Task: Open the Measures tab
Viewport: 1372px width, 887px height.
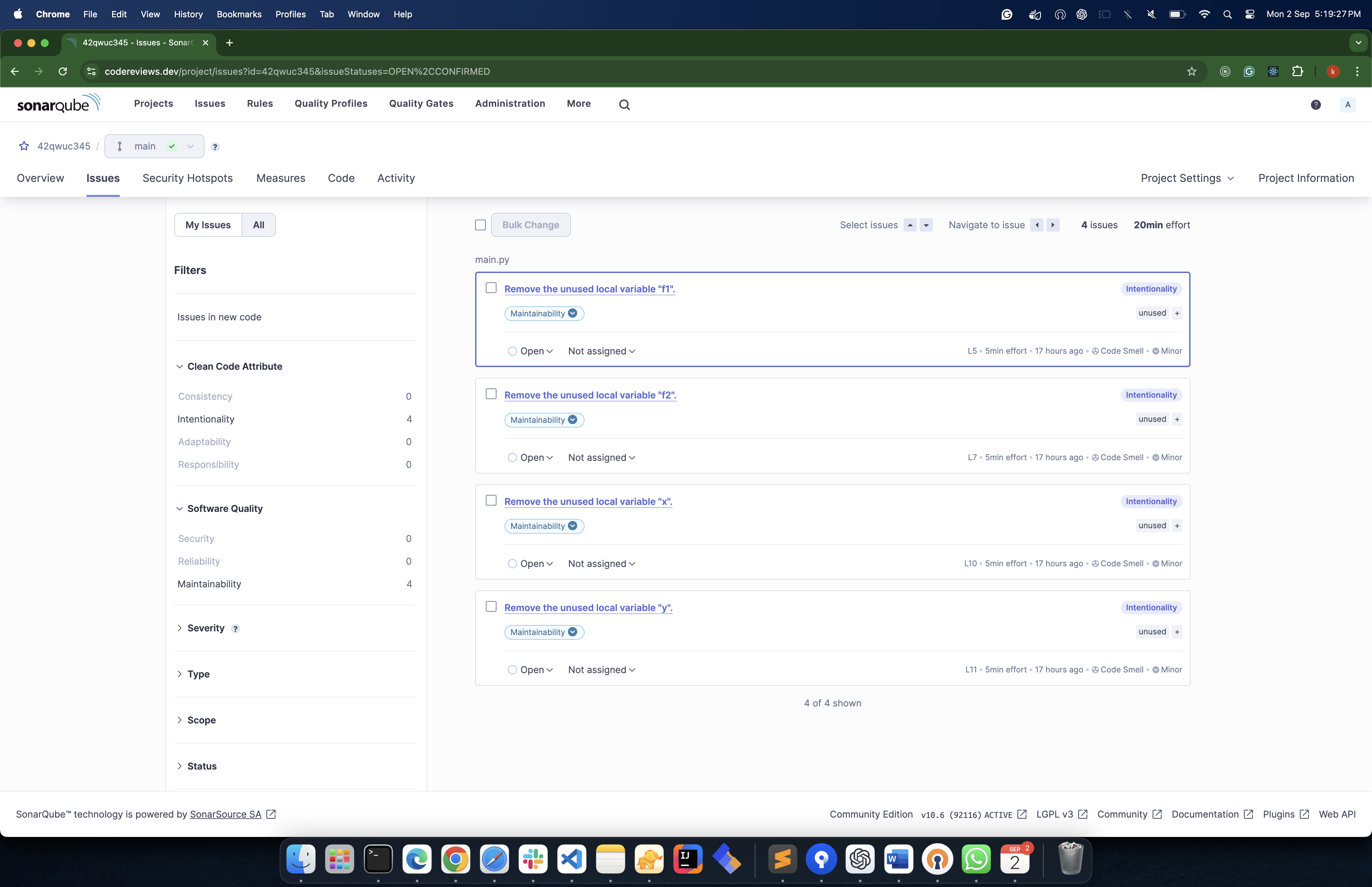Action: (x=281, y=179)
